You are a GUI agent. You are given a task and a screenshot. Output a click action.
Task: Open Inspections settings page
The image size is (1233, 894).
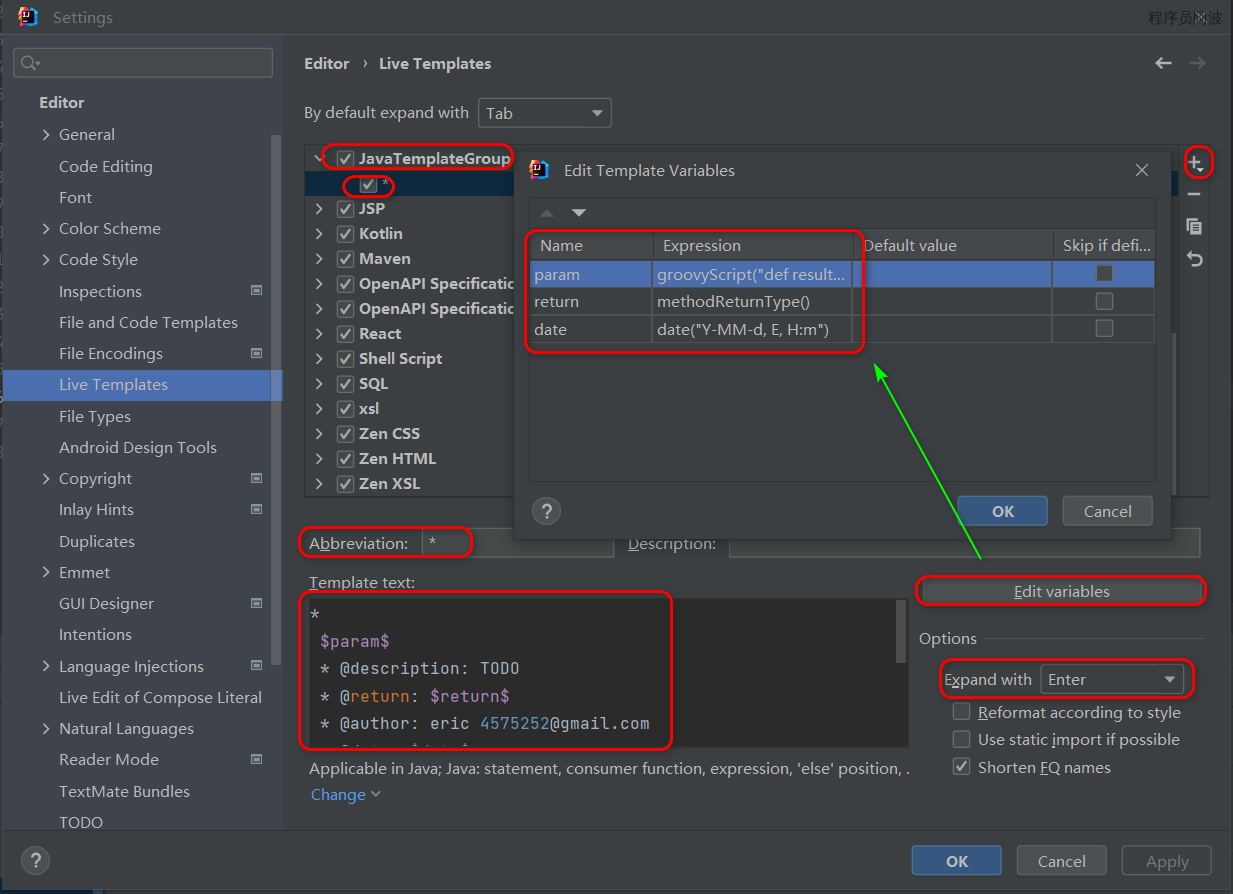100,291
